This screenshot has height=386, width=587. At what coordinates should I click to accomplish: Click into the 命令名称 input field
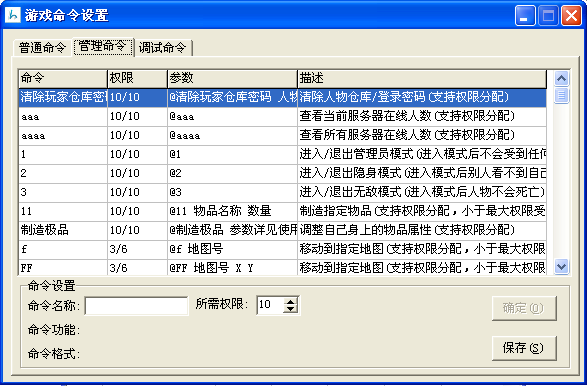136,306
